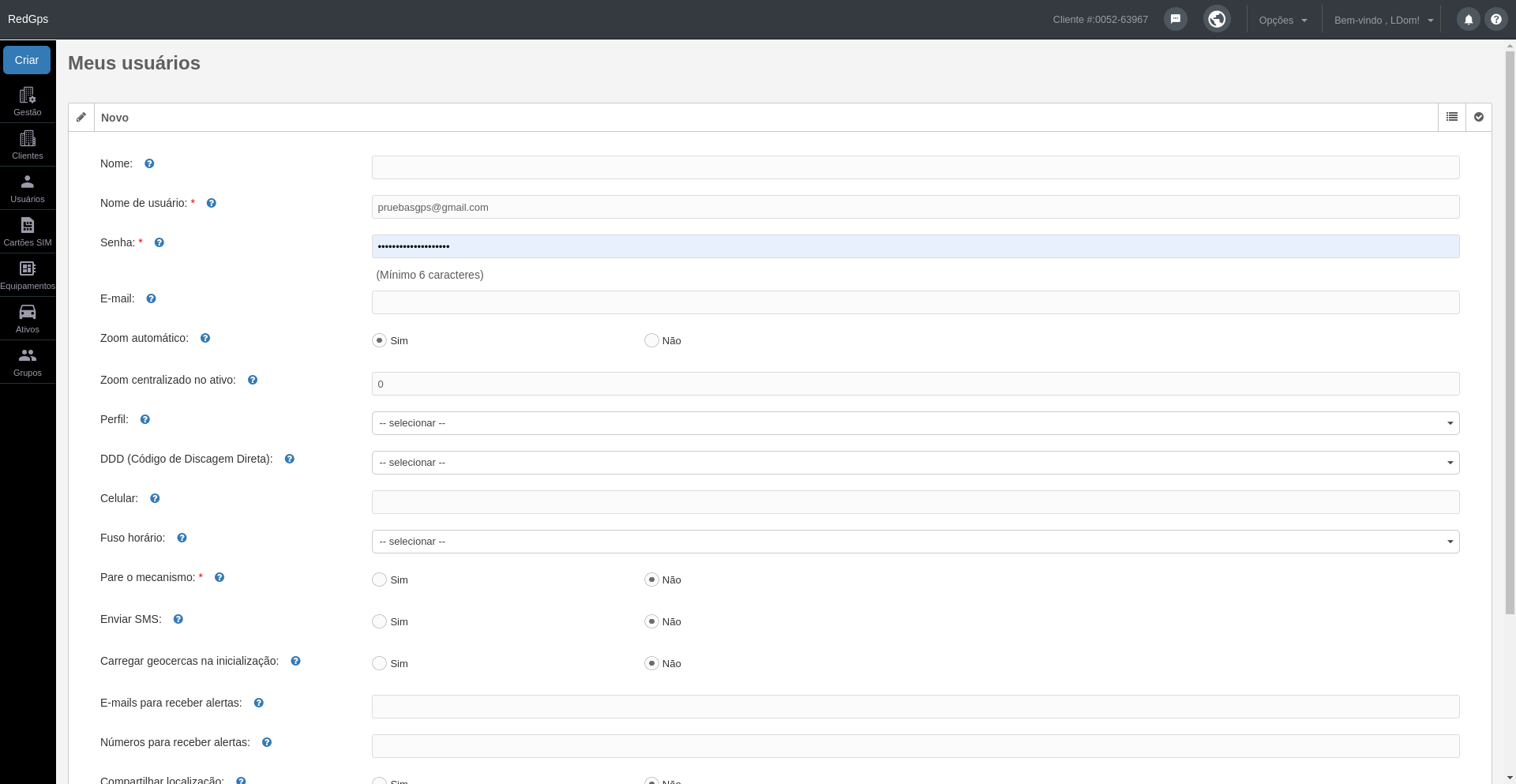1516x784 pixels.
Task: Click the E-mails para receber alertas field
Action: (915, 707)
